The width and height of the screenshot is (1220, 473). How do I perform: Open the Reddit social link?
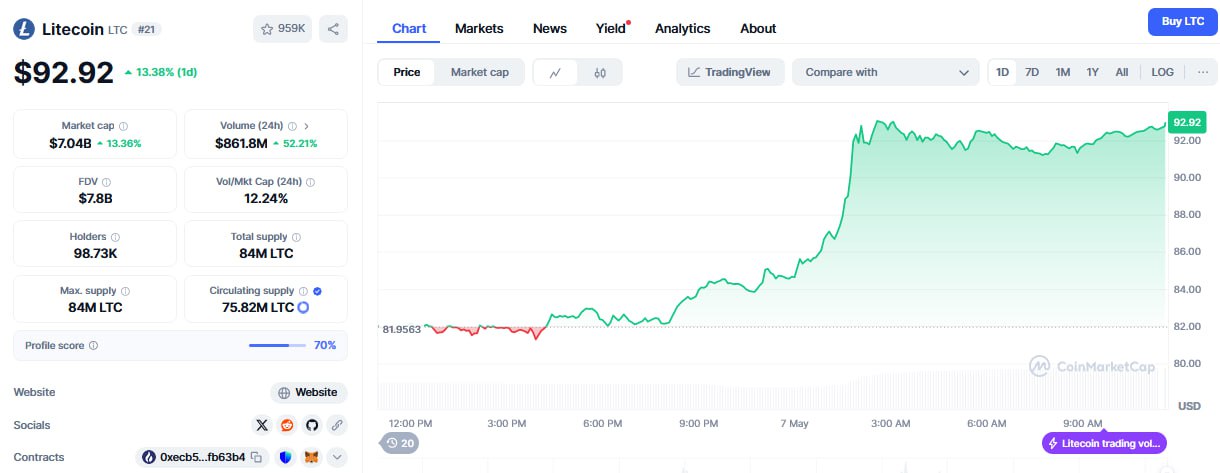point(287,425)
